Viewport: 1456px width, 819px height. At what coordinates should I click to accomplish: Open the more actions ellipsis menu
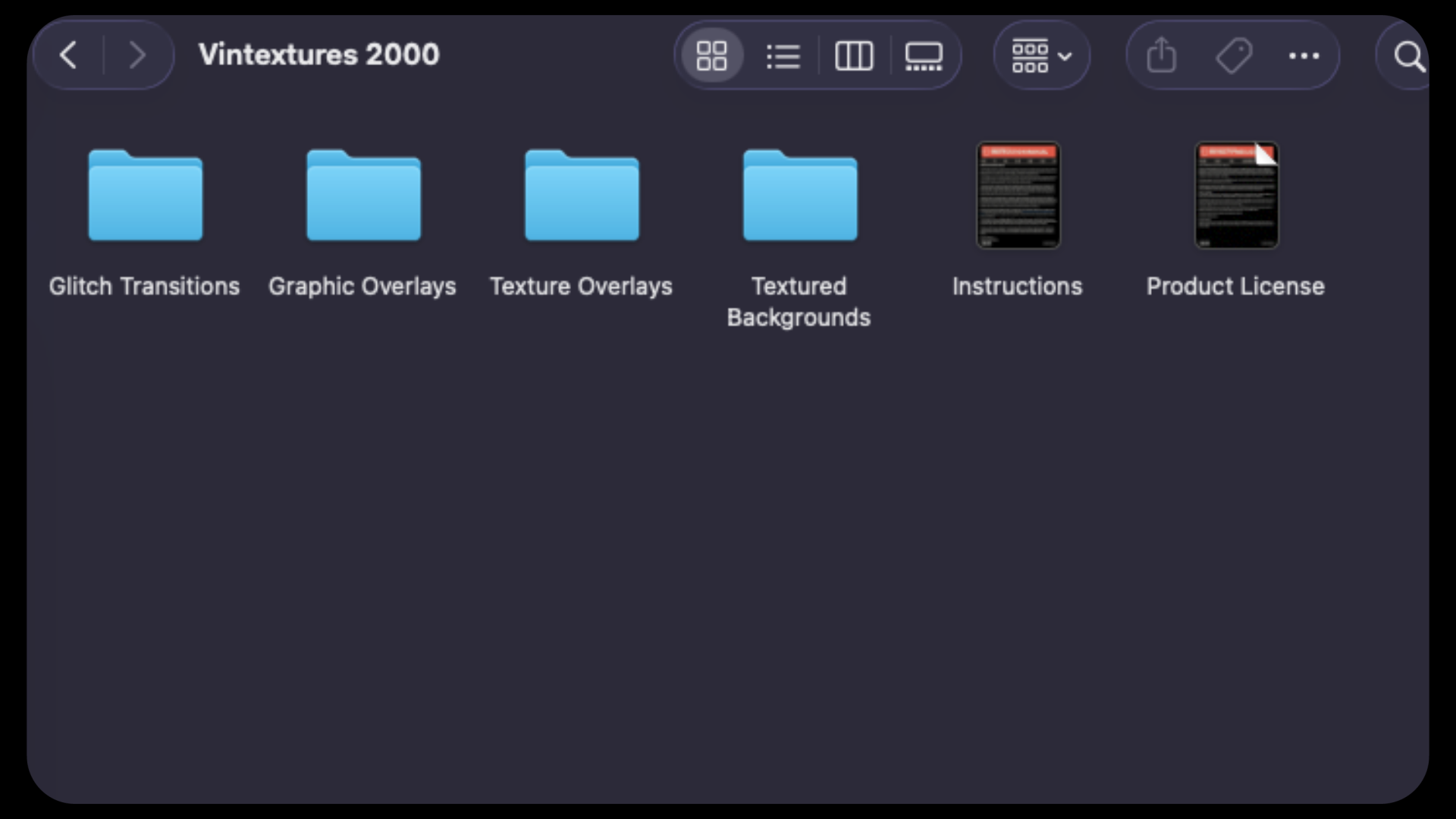tap(1304, 55)
